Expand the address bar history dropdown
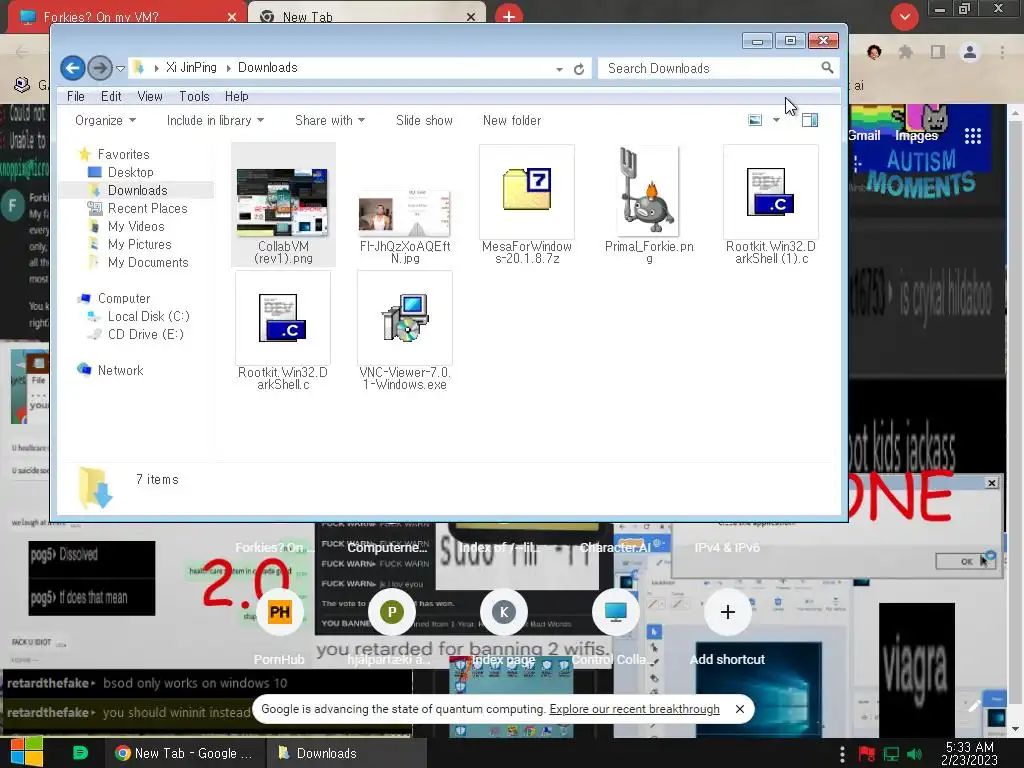The height and width of the screenshot is (768, 1024). click(x=560, y=69)
